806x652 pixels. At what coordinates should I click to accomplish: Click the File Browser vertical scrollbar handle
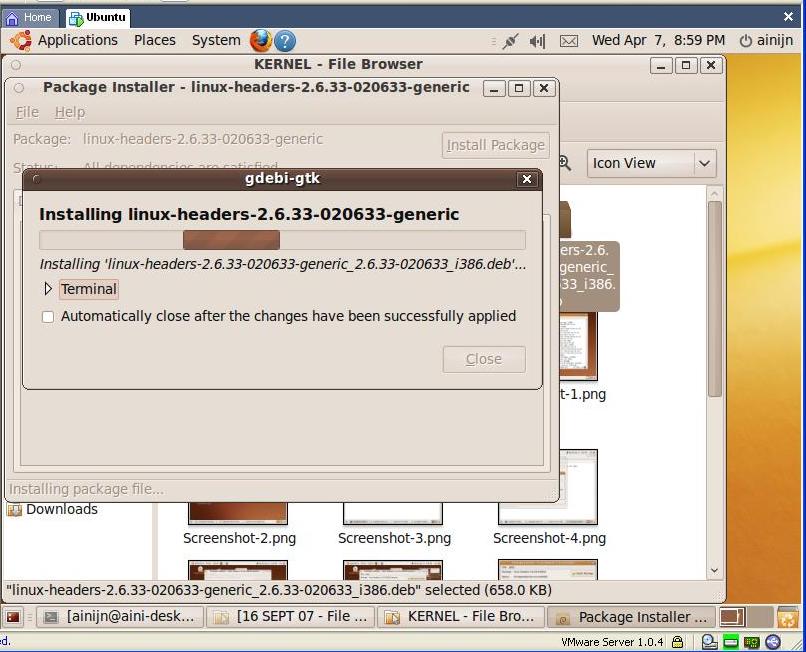[714, 298]
